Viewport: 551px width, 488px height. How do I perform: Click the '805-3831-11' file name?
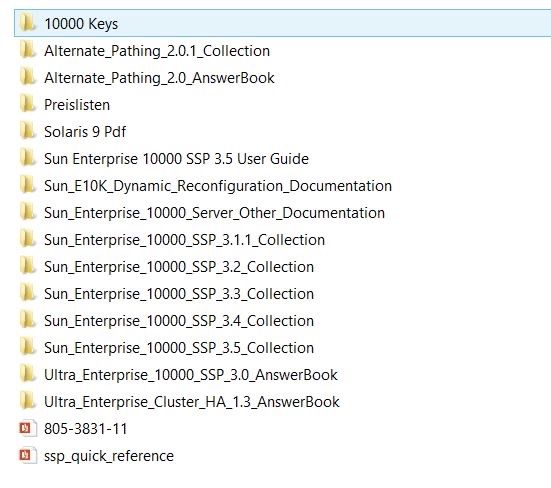(x=86, y=429)
